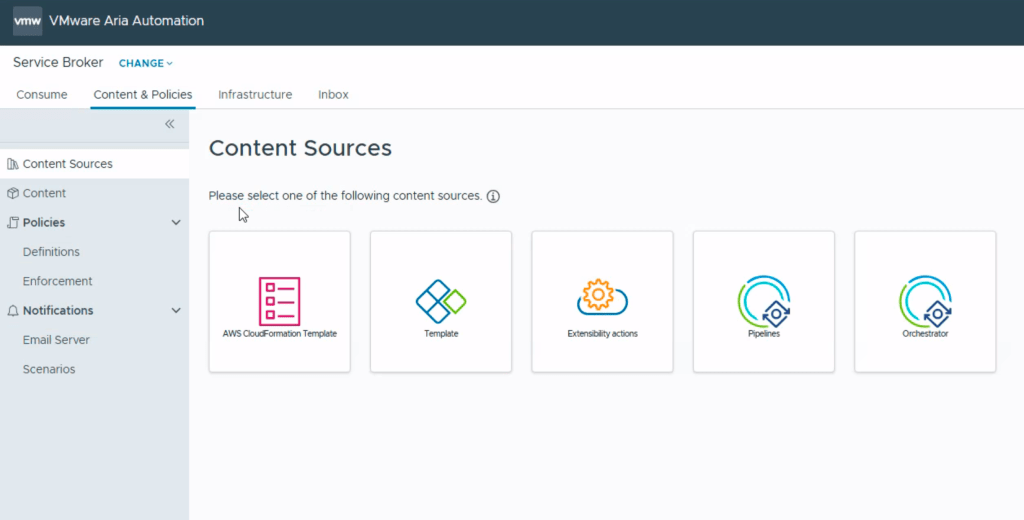Screen dimensions: 1024x520
Task: Open notification Scenarios page
Action: point(49,369)
